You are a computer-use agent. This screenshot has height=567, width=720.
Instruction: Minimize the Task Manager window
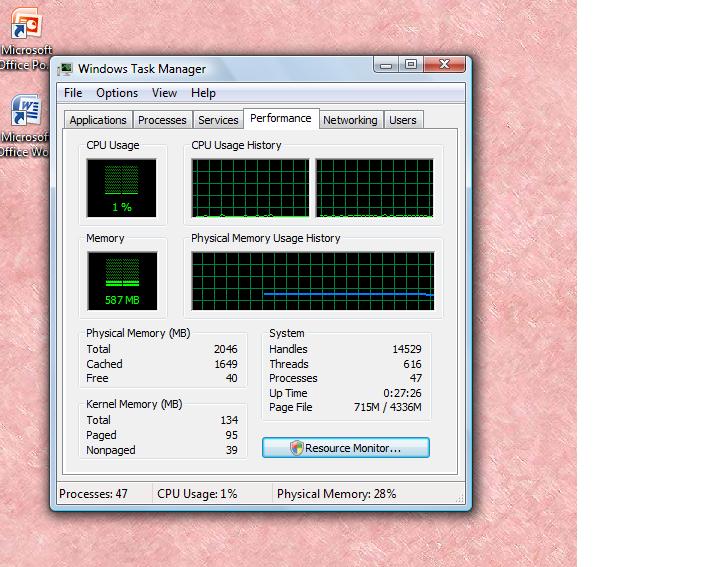tap(386, 65)
